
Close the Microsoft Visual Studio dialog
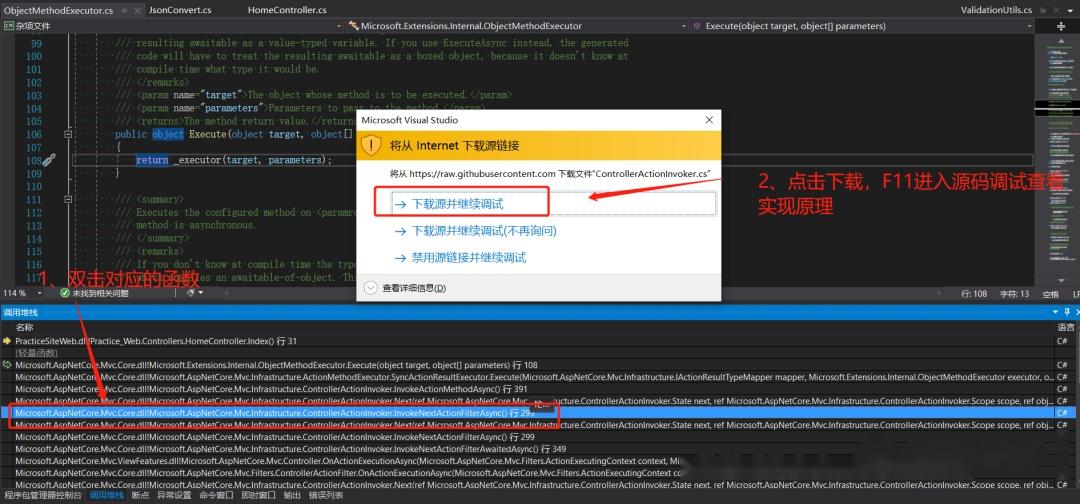tap(707, 119)
